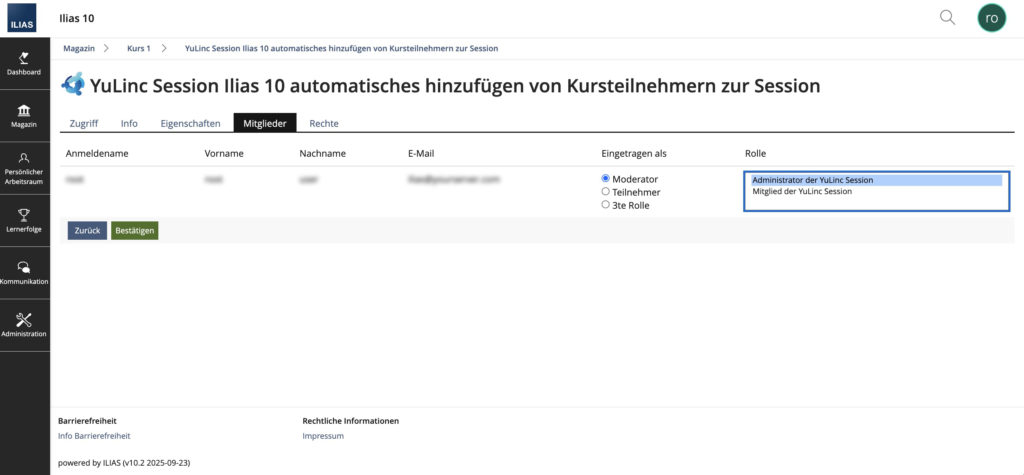The image size is (1024, 475).
Task: Click the search magnifier icon
Action: (947, 18)
